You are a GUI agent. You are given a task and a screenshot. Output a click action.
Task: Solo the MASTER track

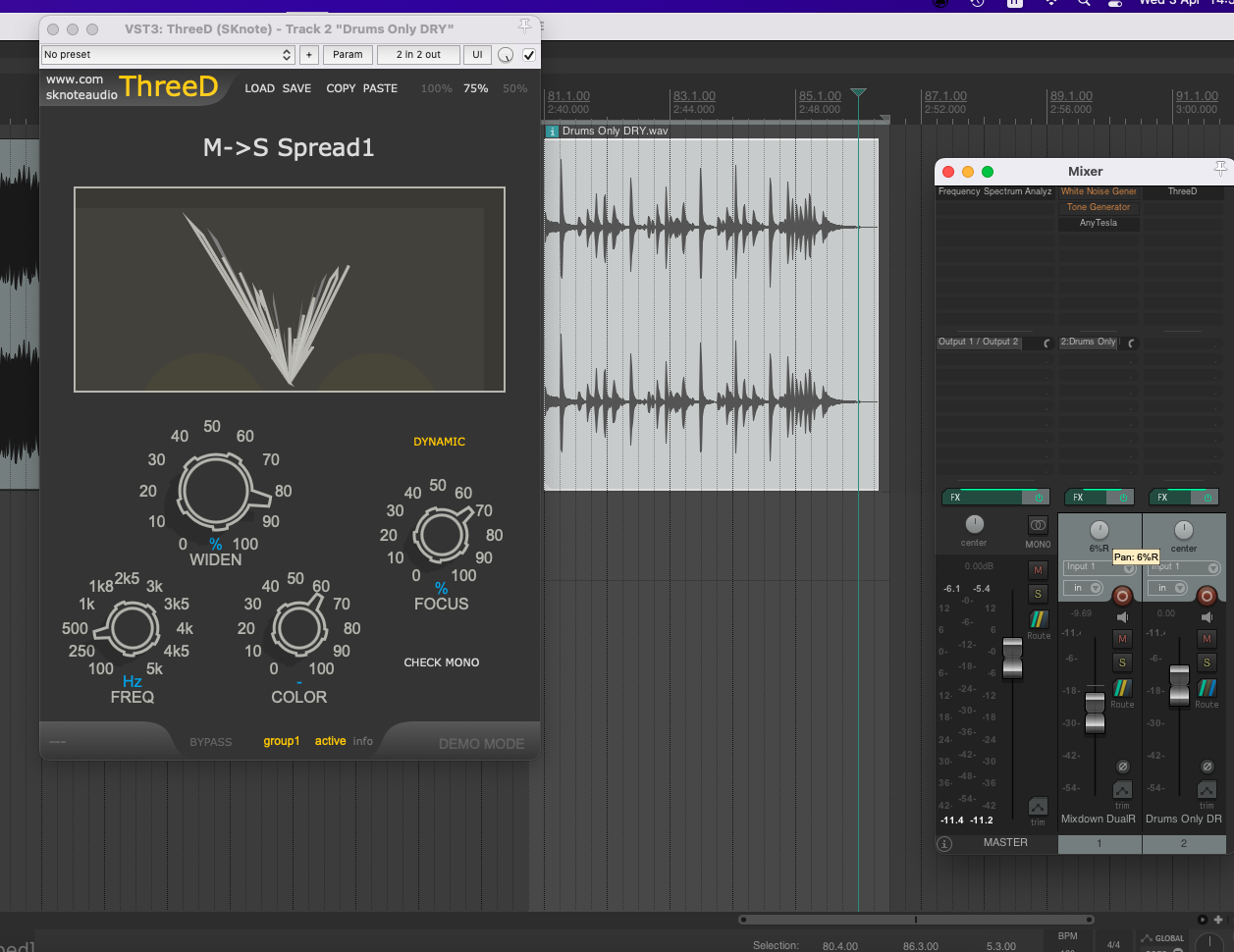[x=1038, y=594]
